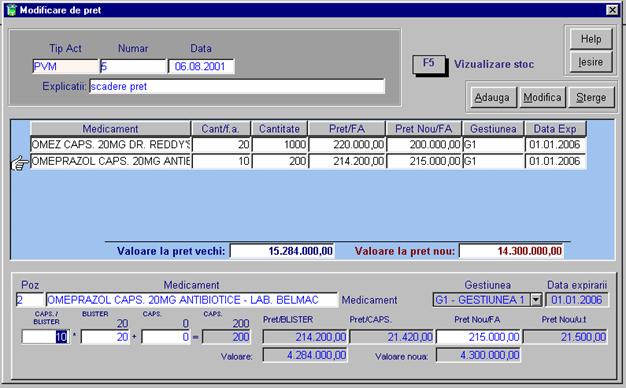Click the Cant/f.a. column header

coord(220,129)
